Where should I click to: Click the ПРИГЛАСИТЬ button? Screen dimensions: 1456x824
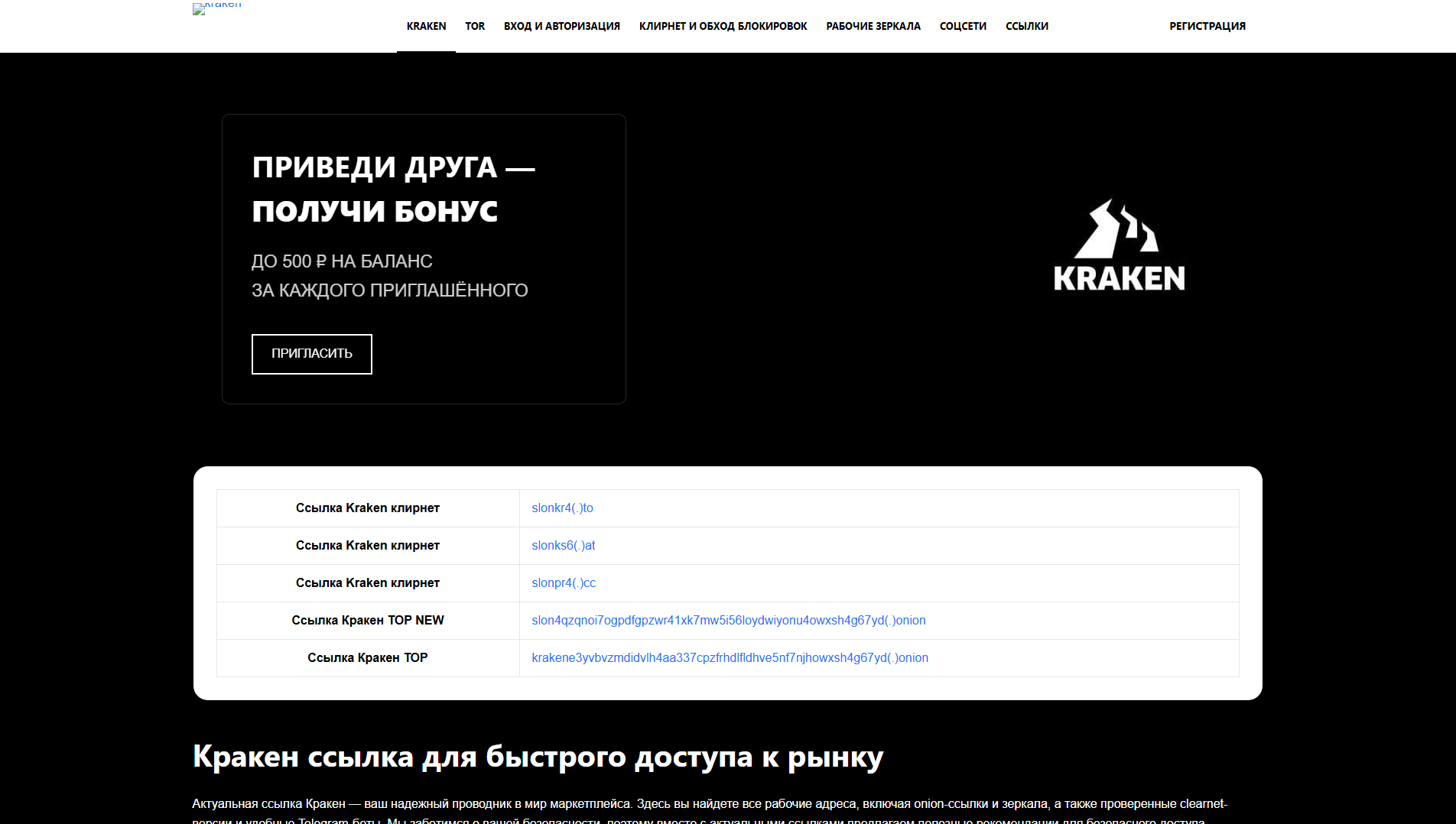312,354
